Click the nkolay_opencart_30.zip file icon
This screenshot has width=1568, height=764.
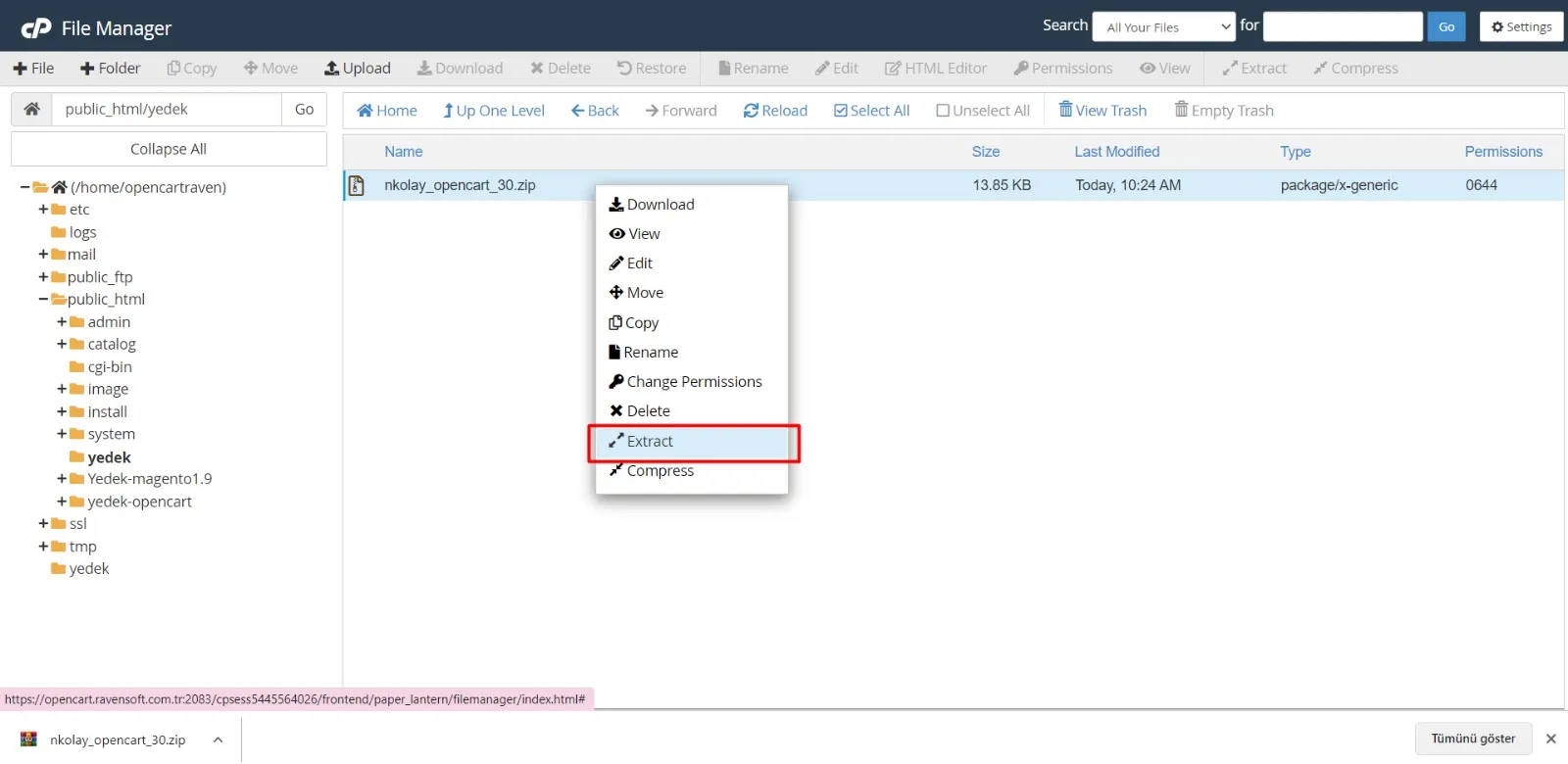[x=357, y=185]
